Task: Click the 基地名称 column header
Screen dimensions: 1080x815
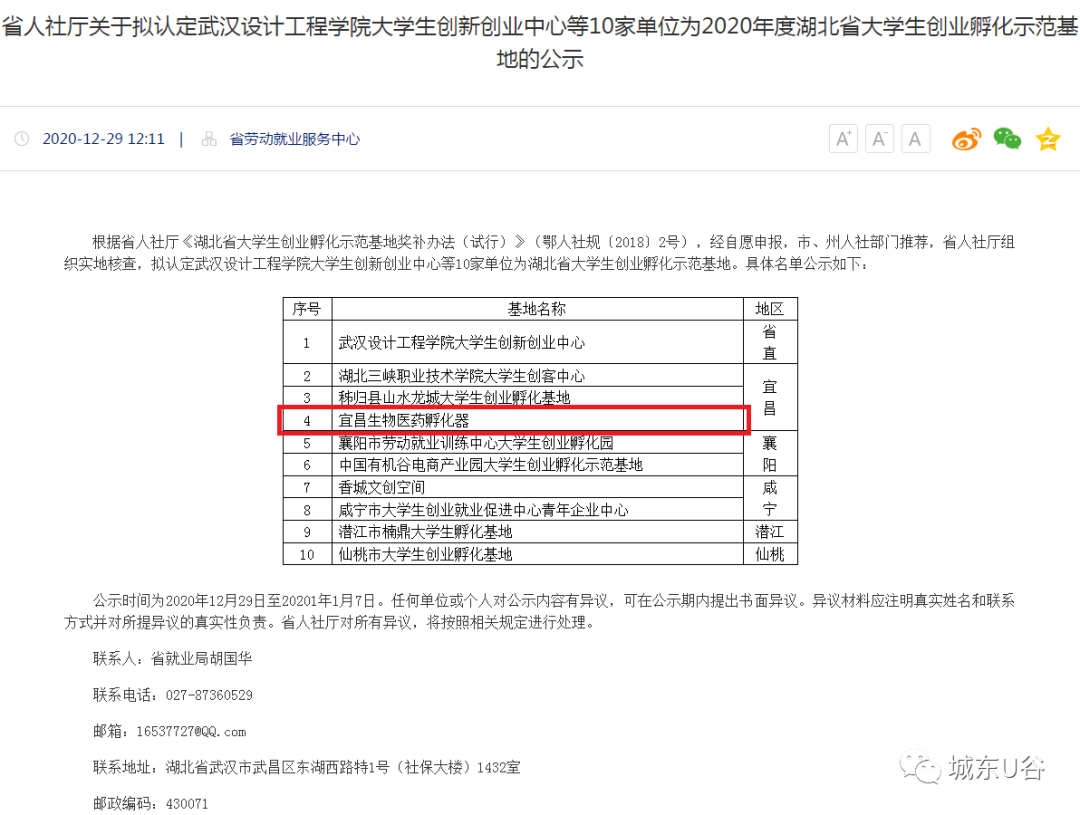Action: click(x=537, y=309)
